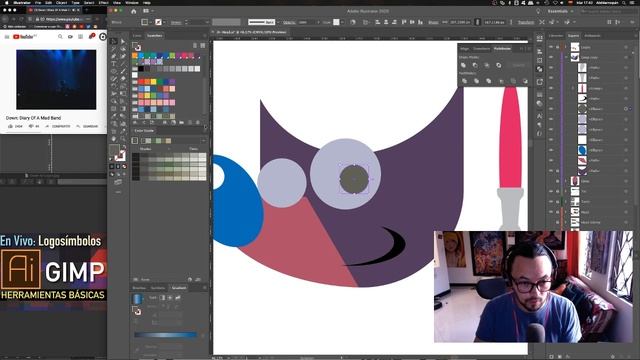This screenshot has height=360, width=640.
Task: Select the radial gradient type button
Action: pos(170,298)
